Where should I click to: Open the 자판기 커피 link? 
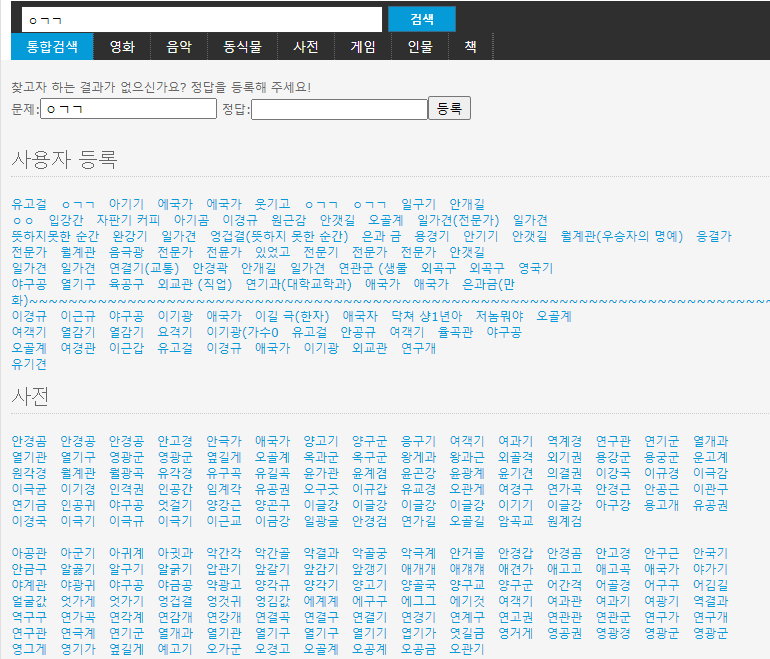pyautogui.click(x=128, y=220)
